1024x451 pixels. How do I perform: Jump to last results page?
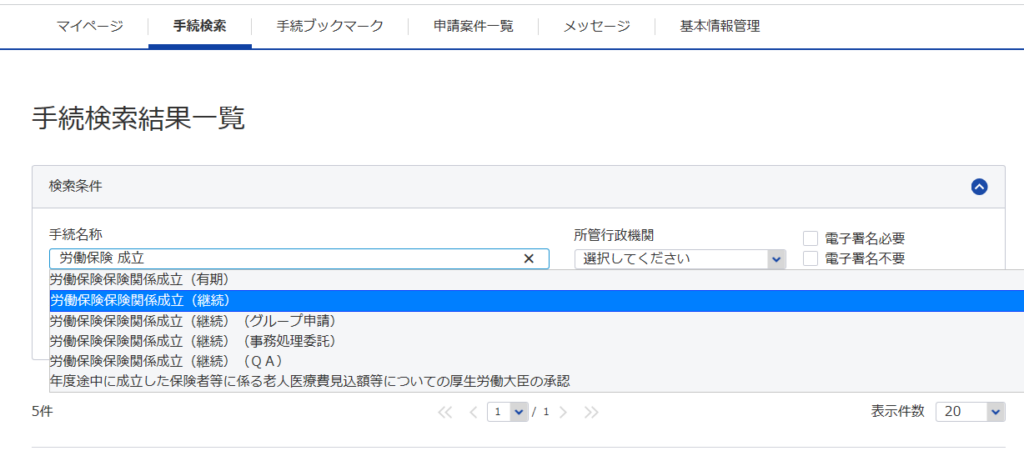(591, 412)
